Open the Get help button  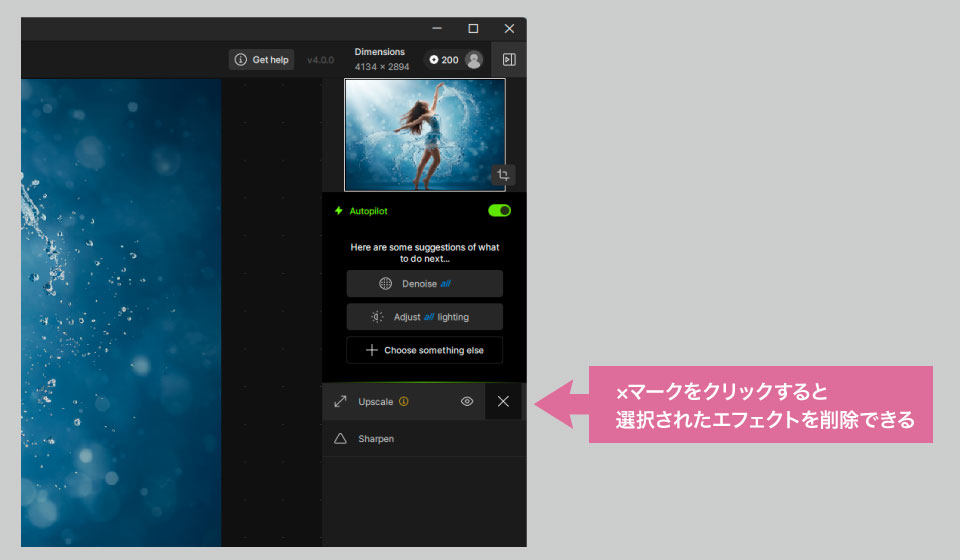(261, 59)
